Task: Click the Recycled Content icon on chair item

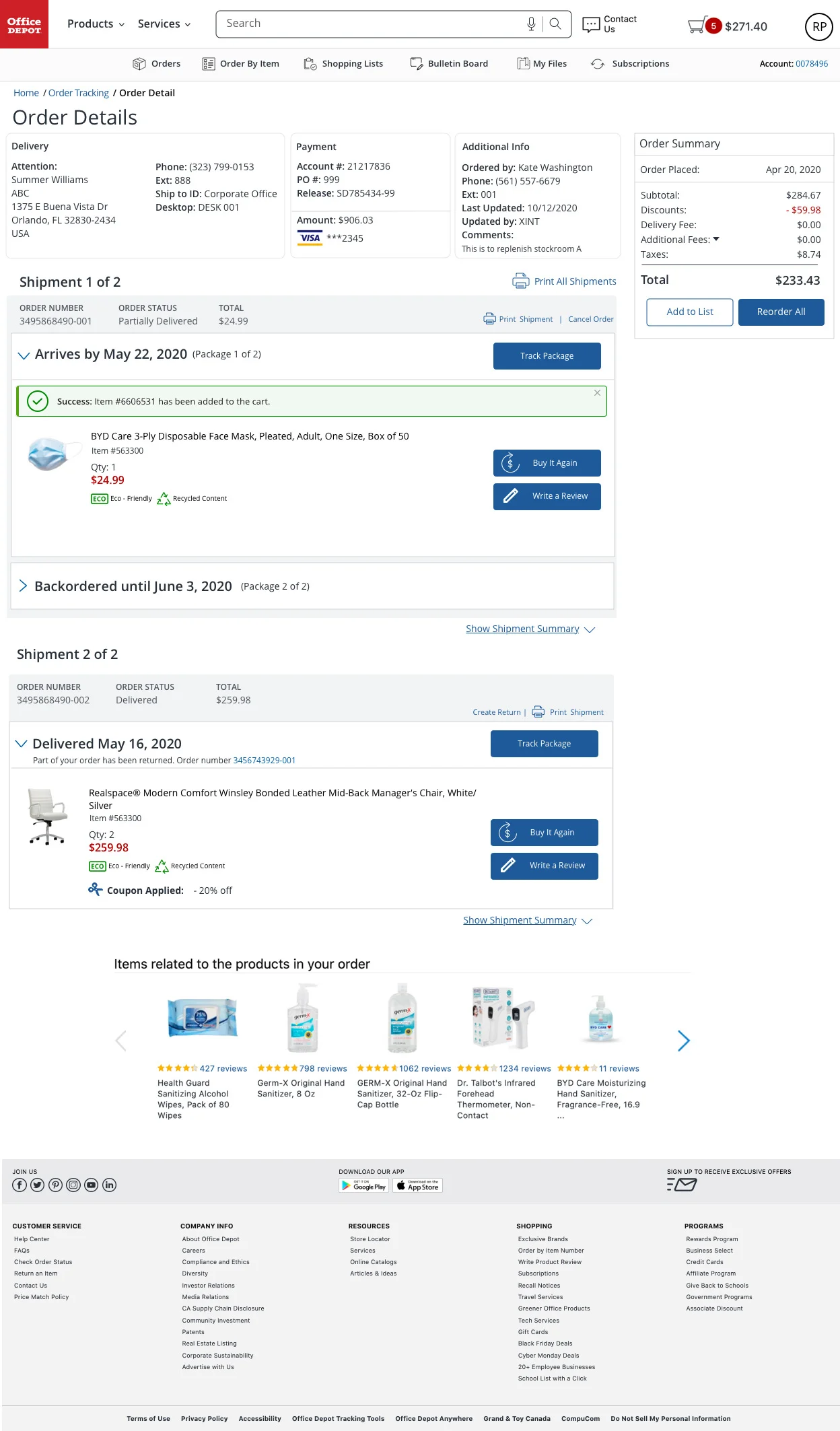Action: pos(162,866)
